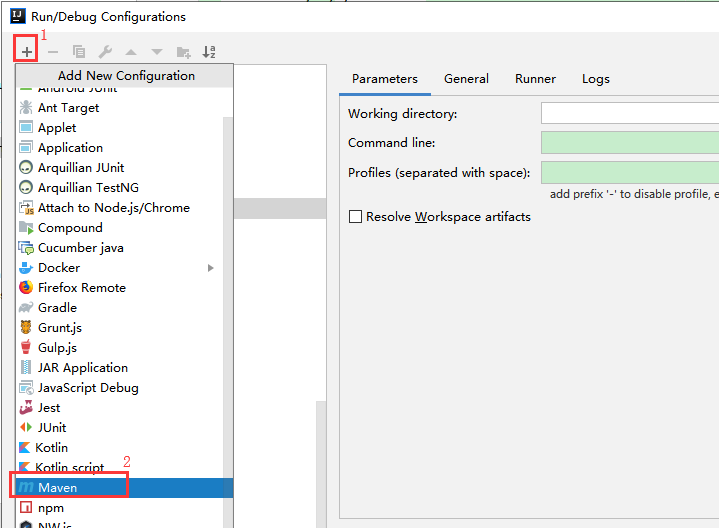Click the Add New Configuration plus icon

pos(27,52)
